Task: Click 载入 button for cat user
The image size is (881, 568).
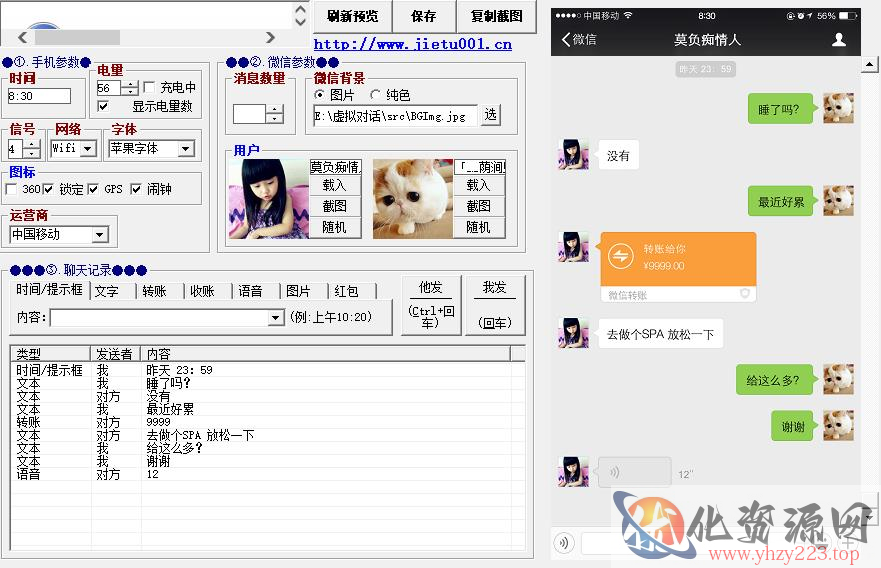Action: (478, 185)
